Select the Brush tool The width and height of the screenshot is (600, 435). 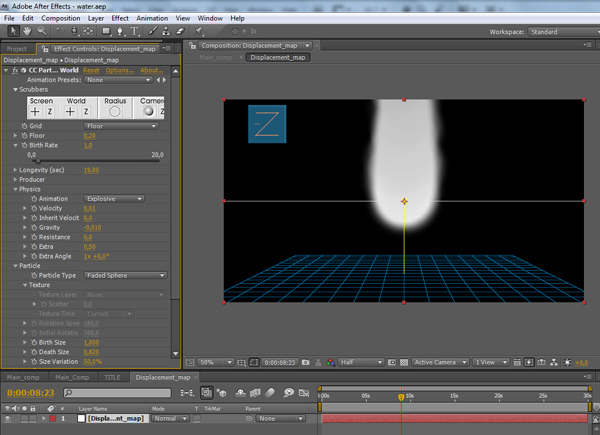click(153, 31)
